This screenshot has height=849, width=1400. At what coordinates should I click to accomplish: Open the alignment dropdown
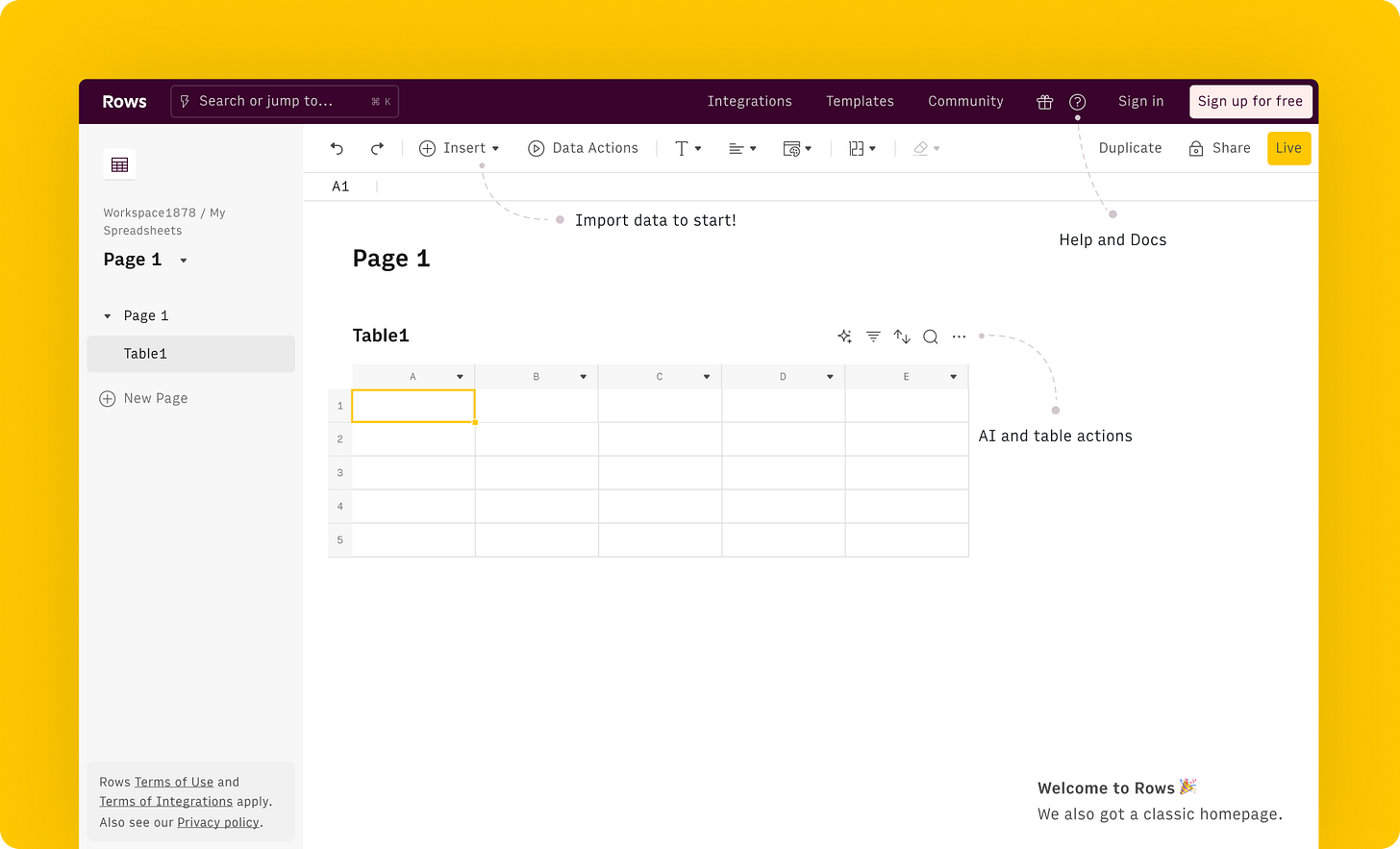[x=742, y=148]
